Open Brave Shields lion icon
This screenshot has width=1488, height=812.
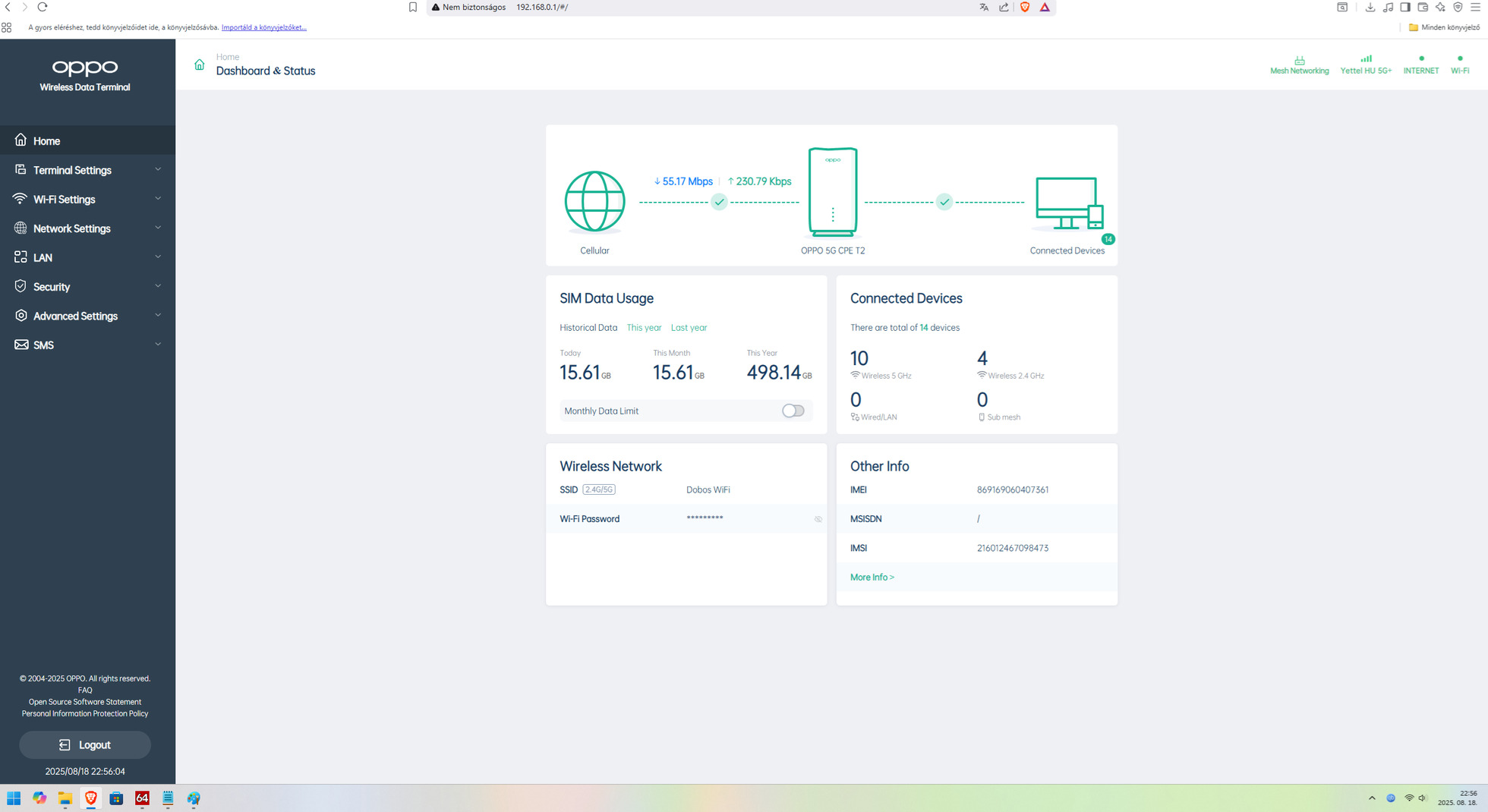pos(1025,7)
